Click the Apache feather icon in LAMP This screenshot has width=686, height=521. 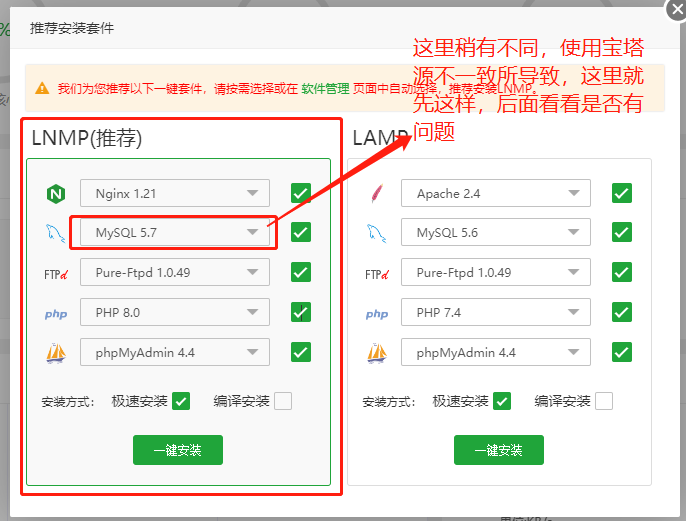pos(377,193)
